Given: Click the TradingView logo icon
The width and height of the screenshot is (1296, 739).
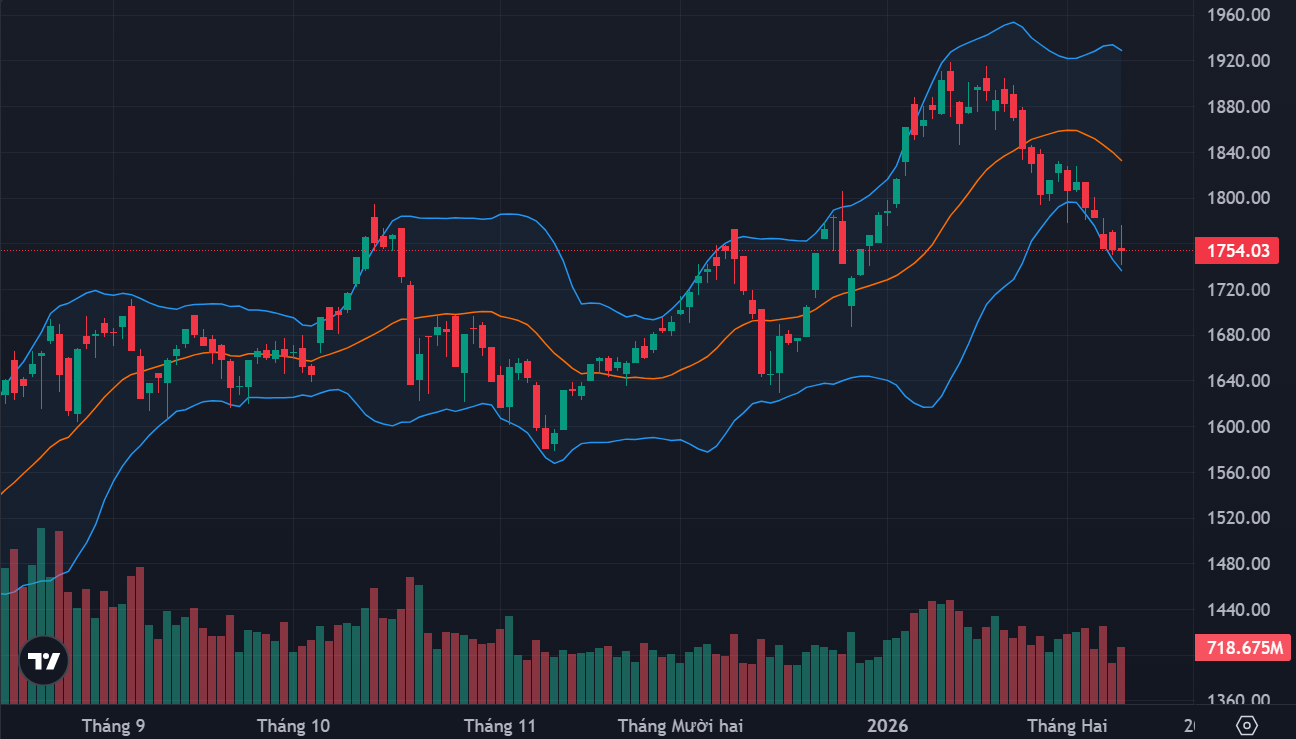Looking at the screenshot, I should (x=44, y=661).
